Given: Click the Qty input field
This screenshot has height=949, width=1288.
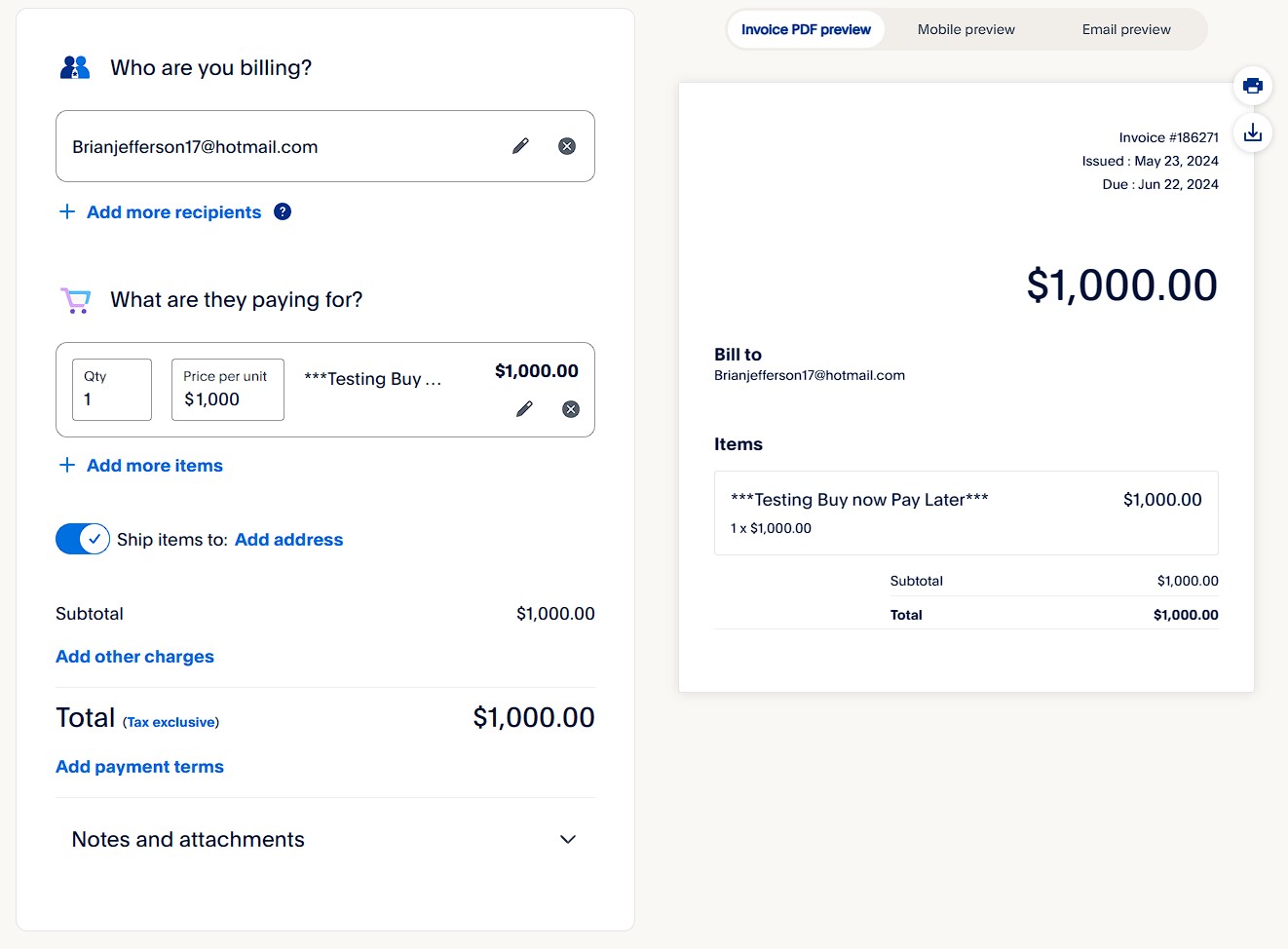Looking at the screenshot, I should (112, 399).
